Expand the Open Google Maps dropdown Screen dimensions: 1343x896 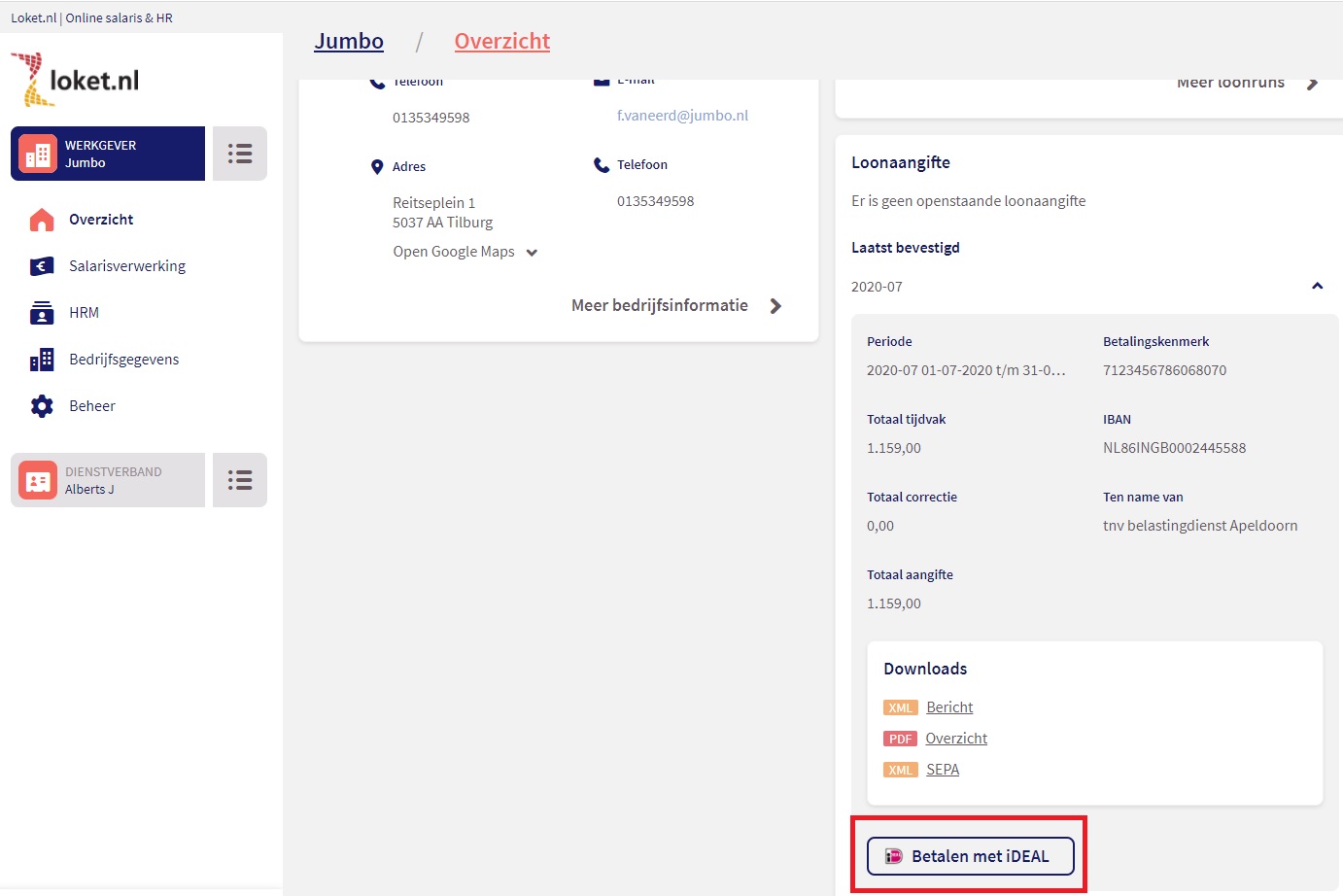[x=532, y=253]
